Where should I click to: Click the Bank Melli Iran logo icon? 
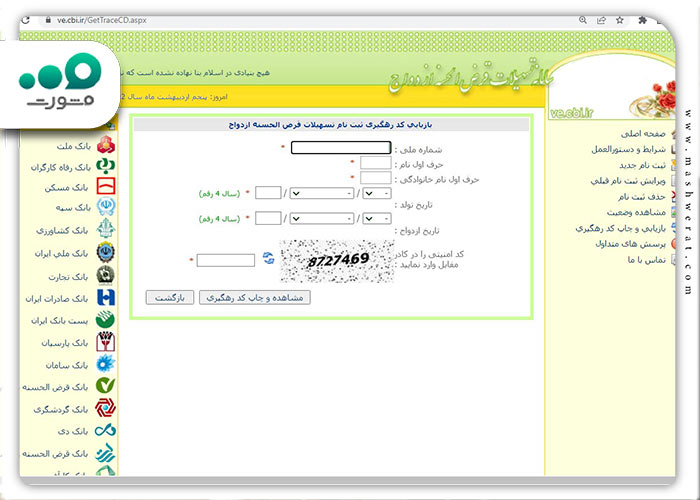coord(106,253)
